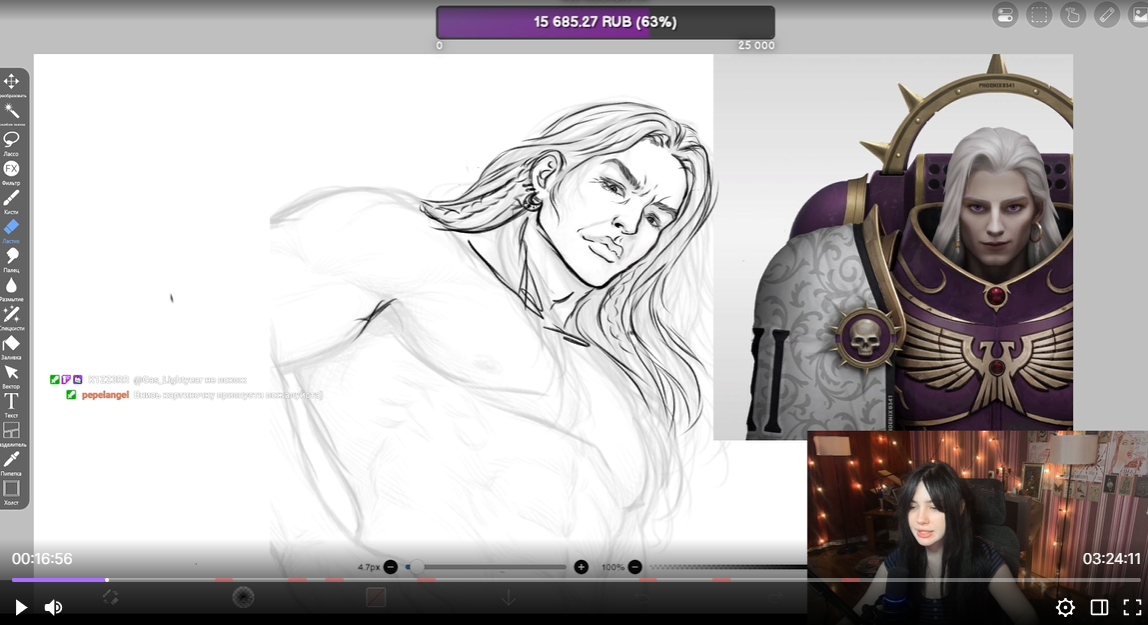Switch to theater mode layout
The image size is (1148, 625).
tap(1099, 607)
